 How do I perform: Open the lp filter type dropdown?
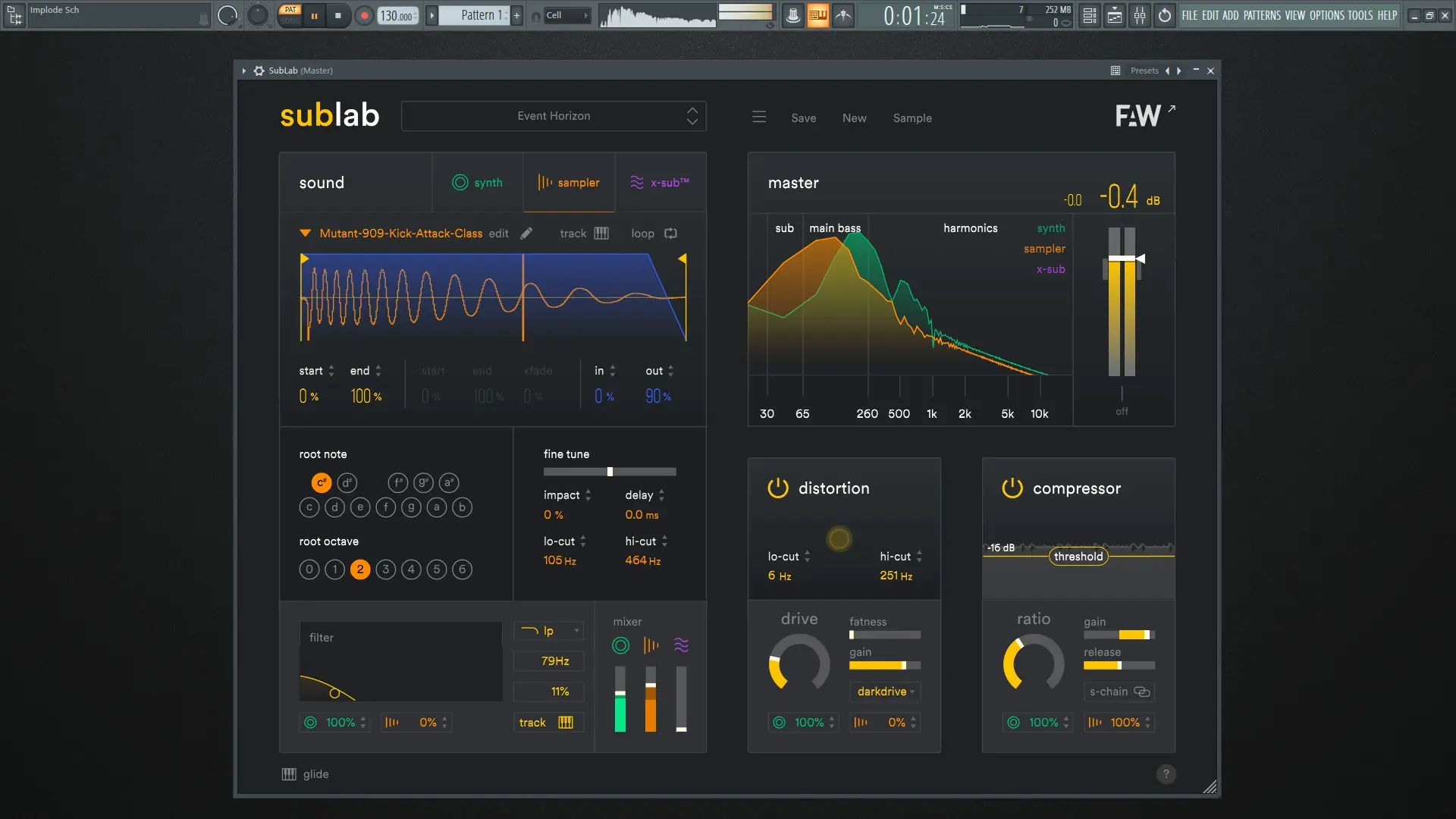pyautogui.click(x=548, y=631)
